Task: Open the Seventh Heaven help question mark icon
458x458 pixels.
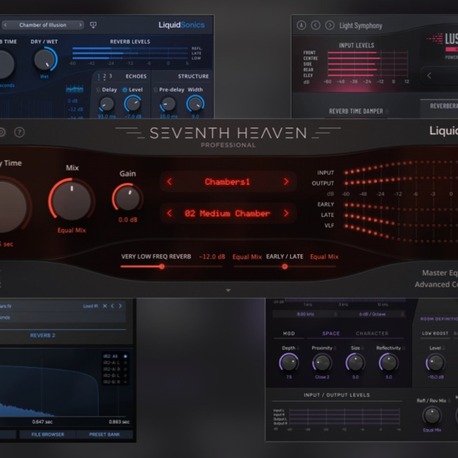Action: (x=19, y=132)
